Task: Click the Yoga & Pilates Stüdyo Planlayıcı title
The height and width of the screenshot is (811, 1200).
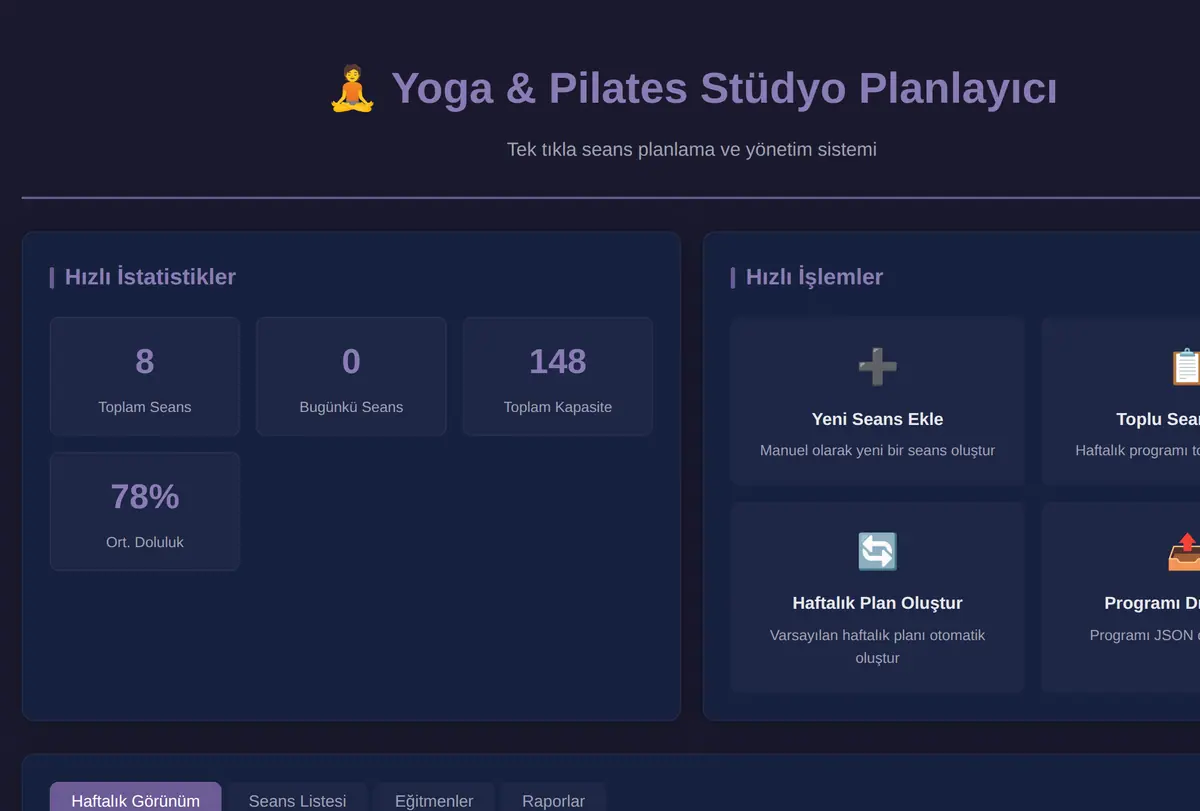Action: tap(724, 89)
